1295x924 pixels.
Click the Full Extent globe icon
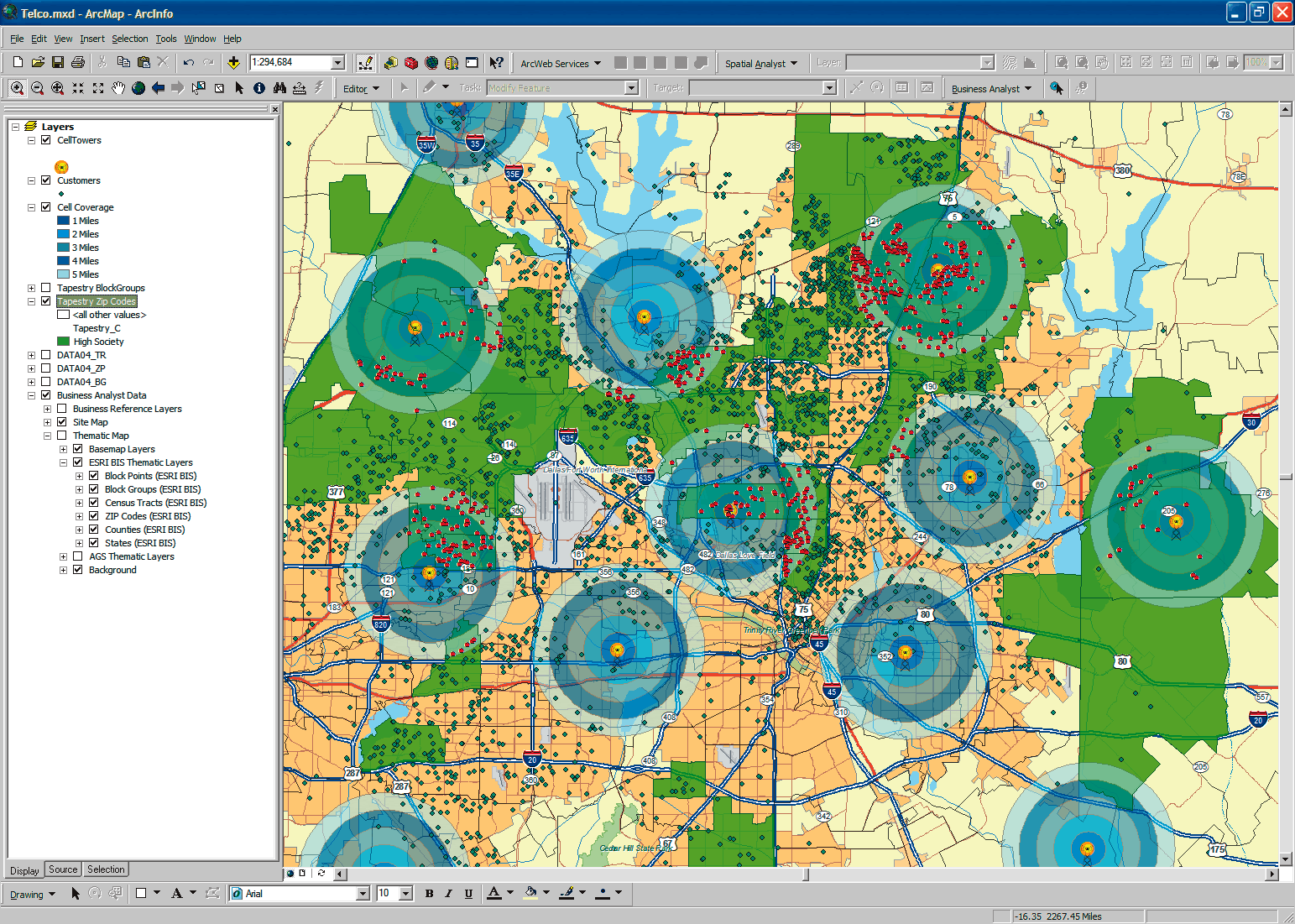point(138,88)
